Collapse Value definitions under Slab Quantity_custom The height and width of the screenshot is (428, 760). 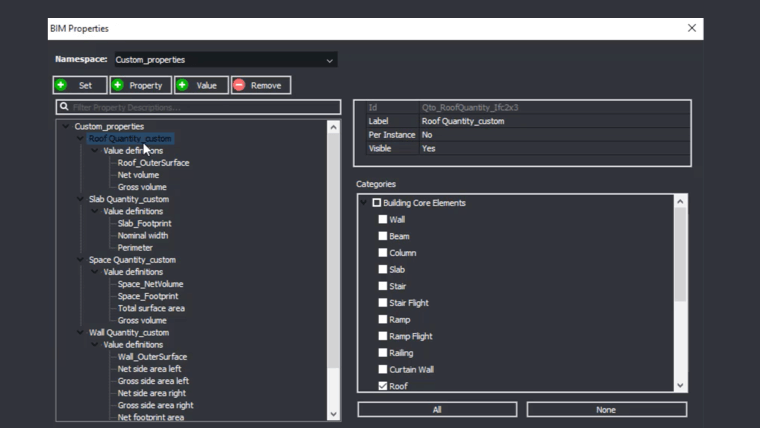(x=95, y=211)
